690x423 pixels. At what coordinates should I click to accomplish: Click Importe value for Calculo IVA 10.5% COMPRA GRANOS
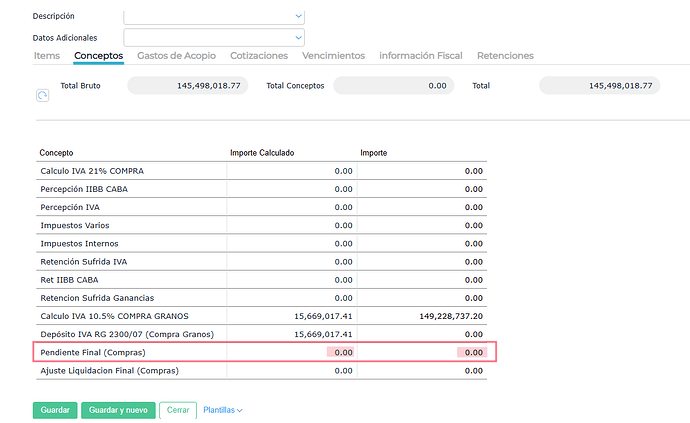tap(452, 315)
